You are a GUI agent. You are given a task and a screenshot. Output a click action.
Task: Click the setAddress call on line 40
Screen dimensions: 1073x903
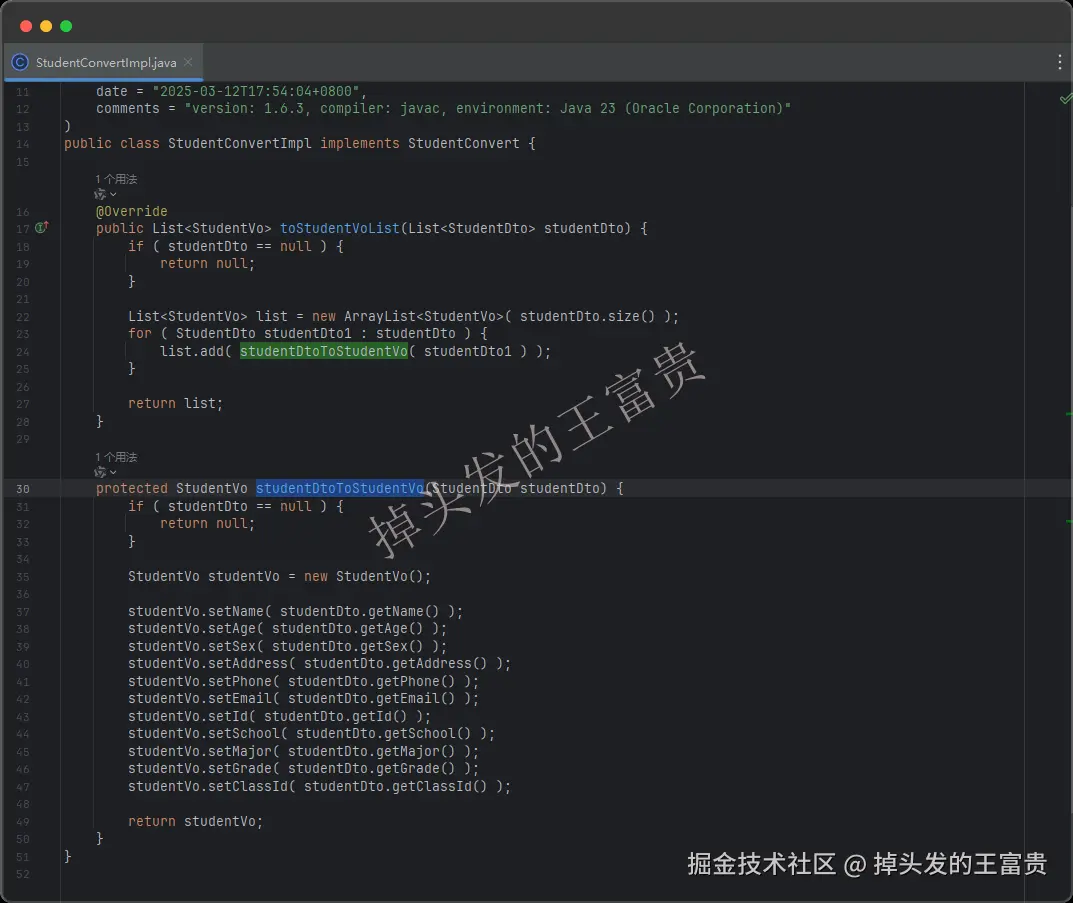[x=319, y=664]
